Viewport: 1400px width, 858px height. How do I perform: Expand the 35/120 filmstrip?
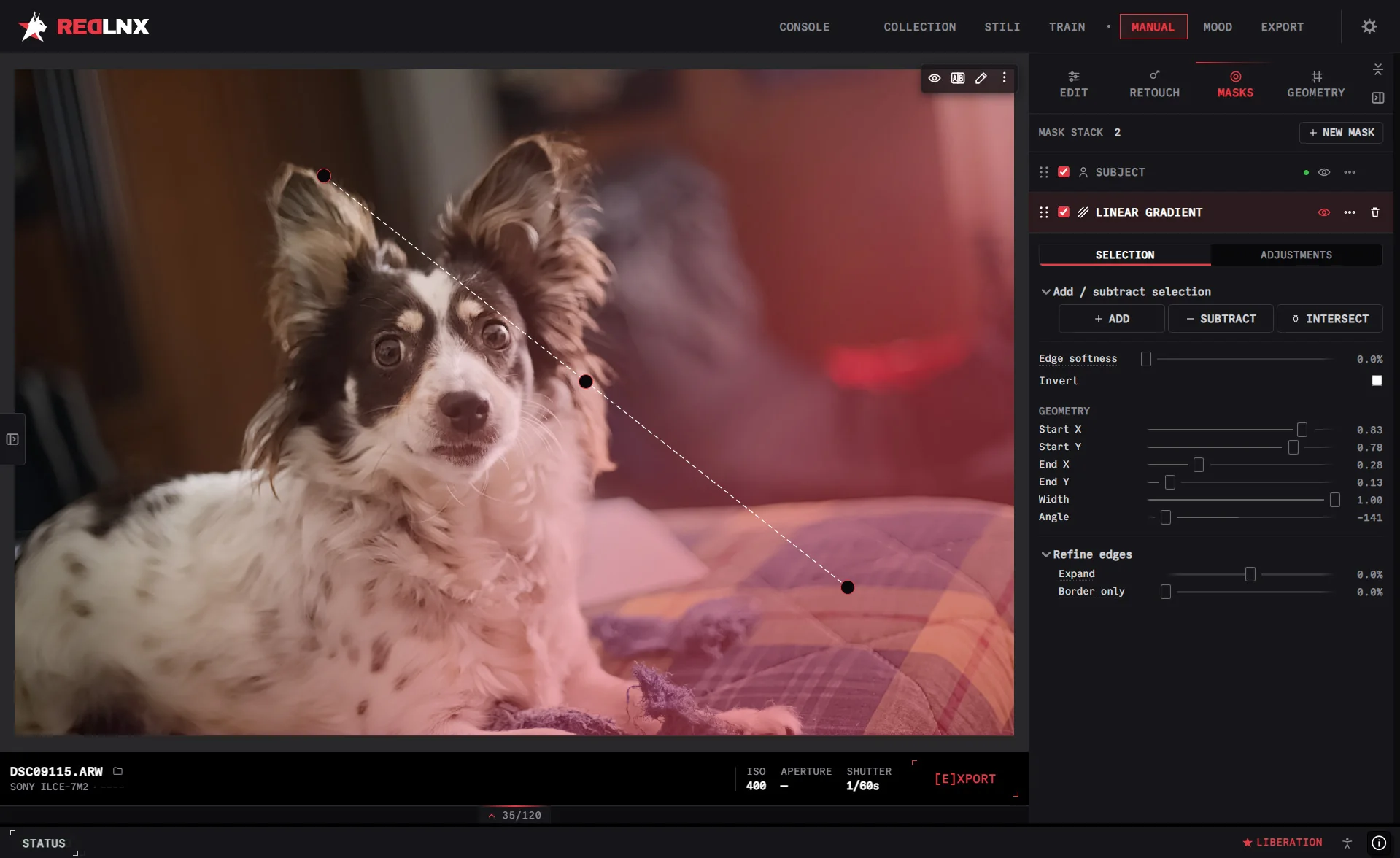coord(515,815)
